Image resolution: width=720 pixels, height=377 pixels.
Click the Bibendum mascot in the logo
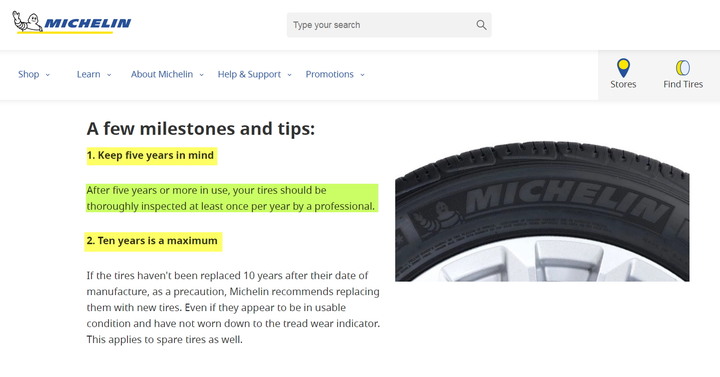click(x=27, y=21)
